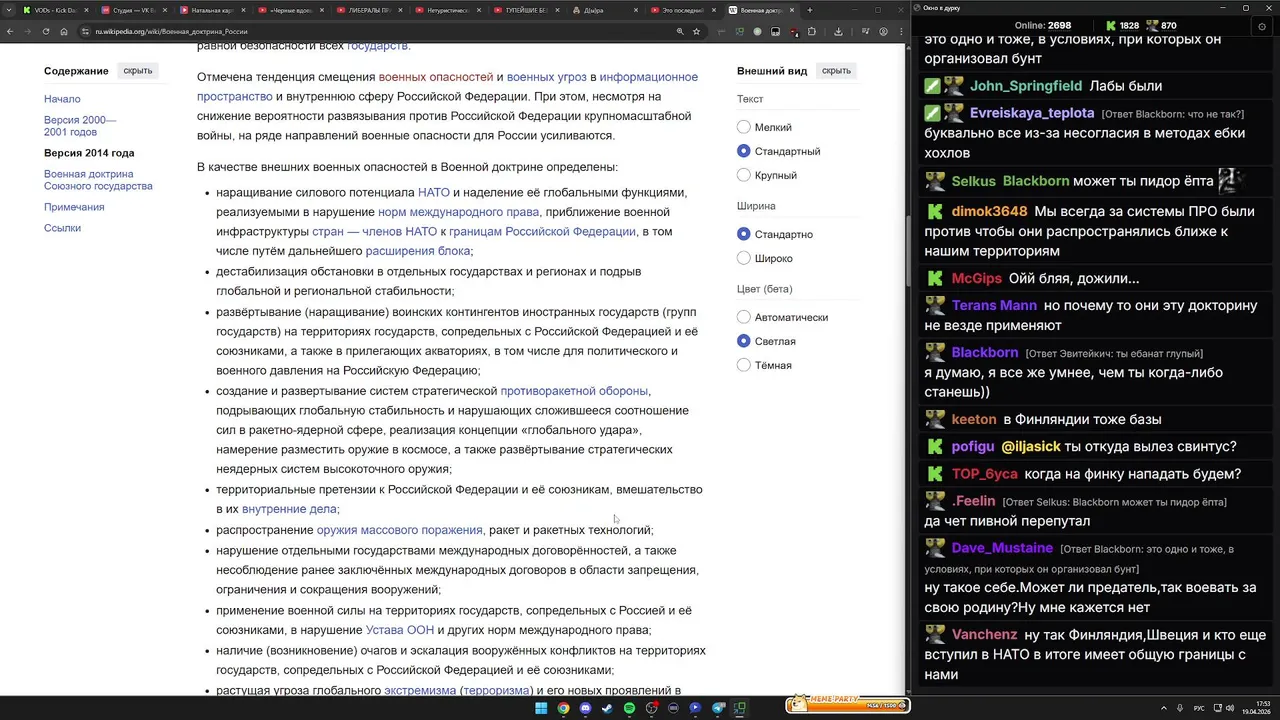The image size is (1280, 720).
Task: Open 'военных опасностей' red link
Action: pyautogui.click(x=436, y=77)
